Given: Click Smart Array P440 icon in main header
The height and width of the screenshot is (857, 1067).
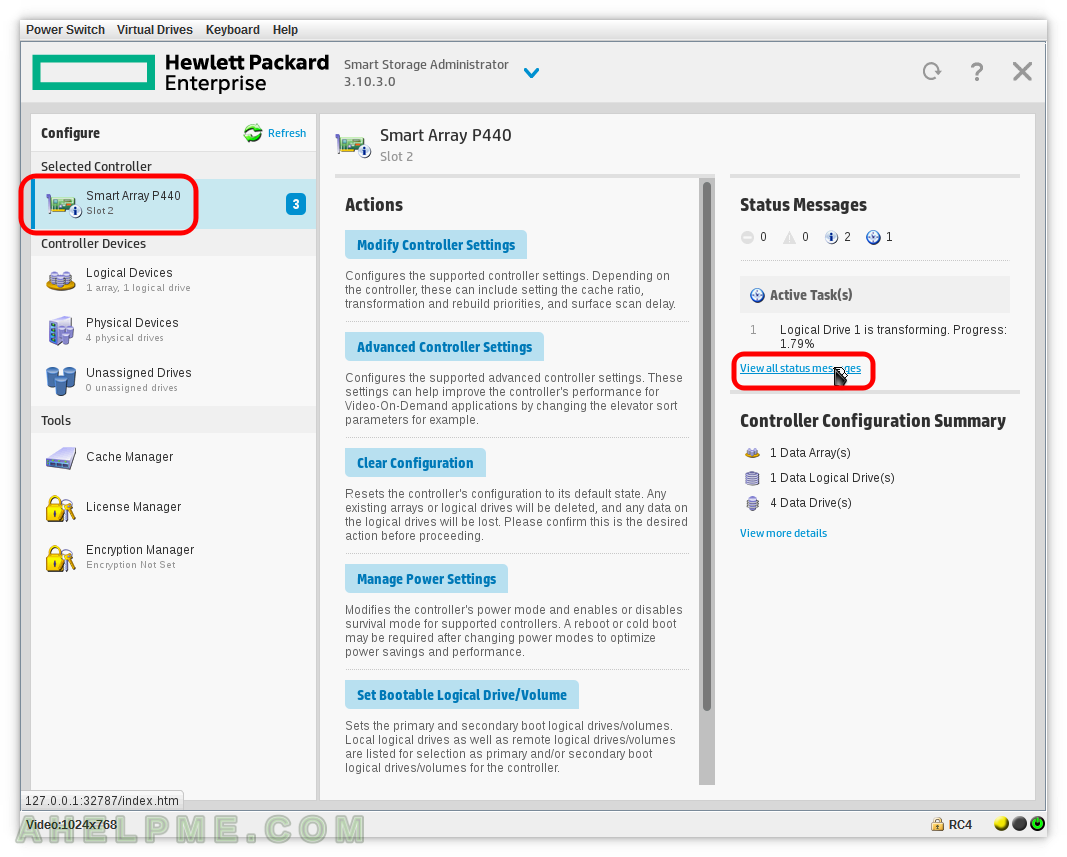Looking at the screenshot, I should [x=353, y=146].
